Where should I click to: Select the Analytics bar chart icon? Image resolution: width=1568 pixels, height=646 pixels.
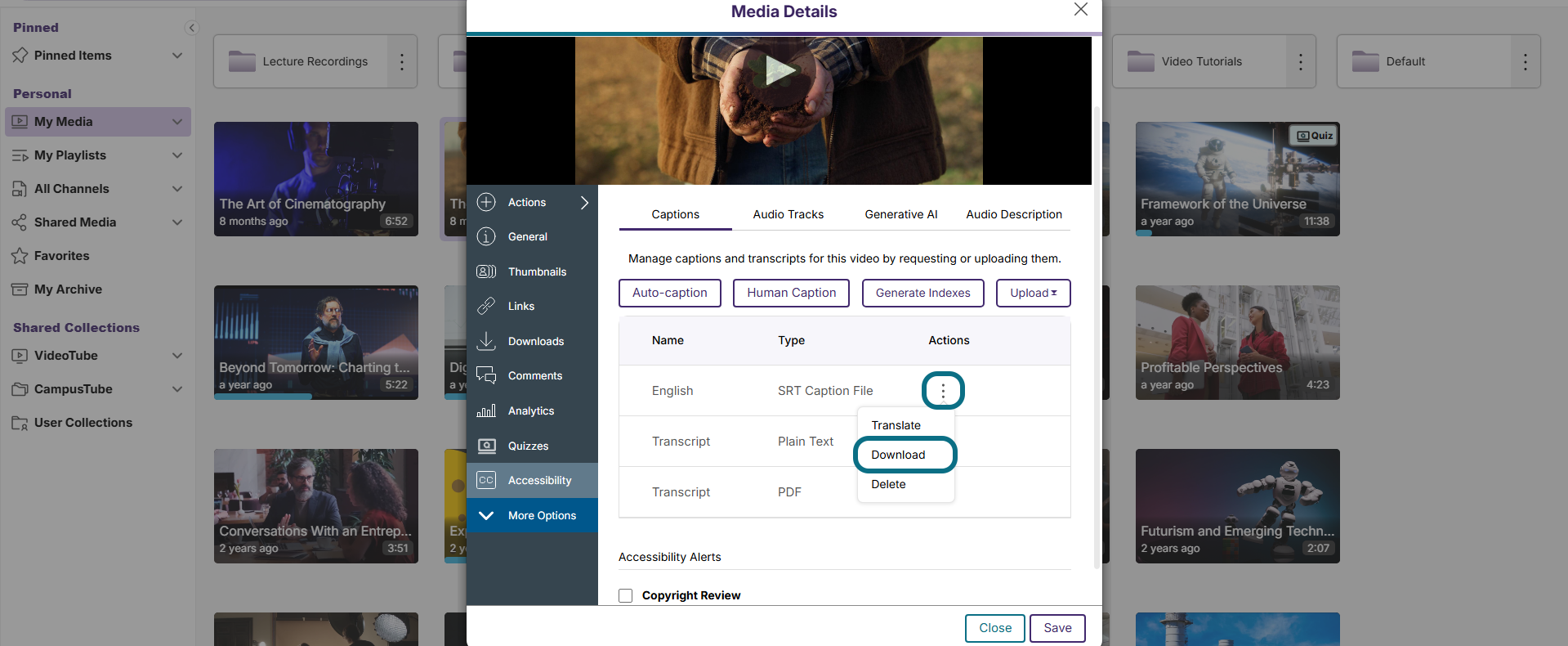coord(486,410)
